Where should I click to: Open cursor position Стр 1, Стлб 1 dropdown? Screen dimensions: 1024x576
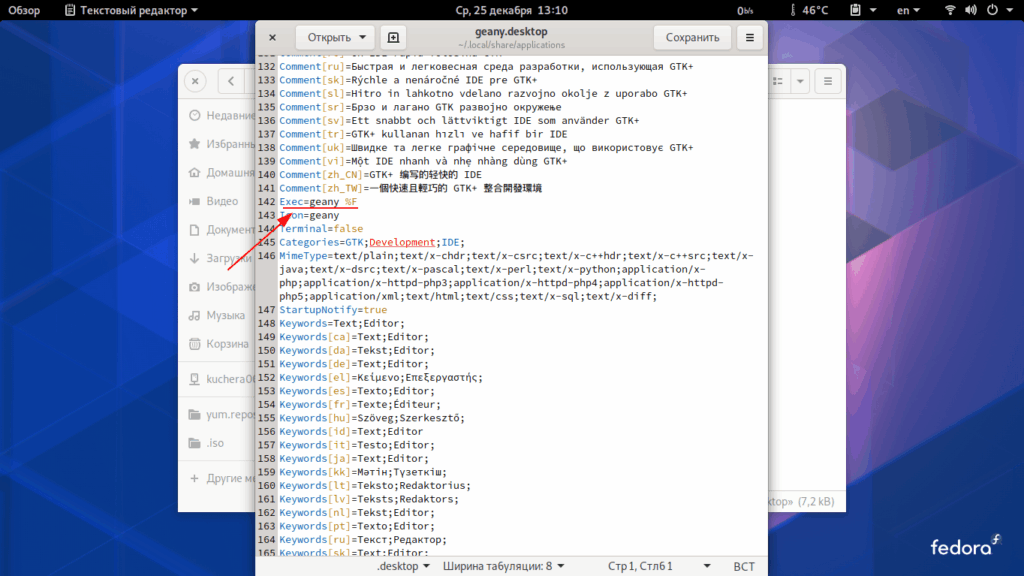pos(658,566)
